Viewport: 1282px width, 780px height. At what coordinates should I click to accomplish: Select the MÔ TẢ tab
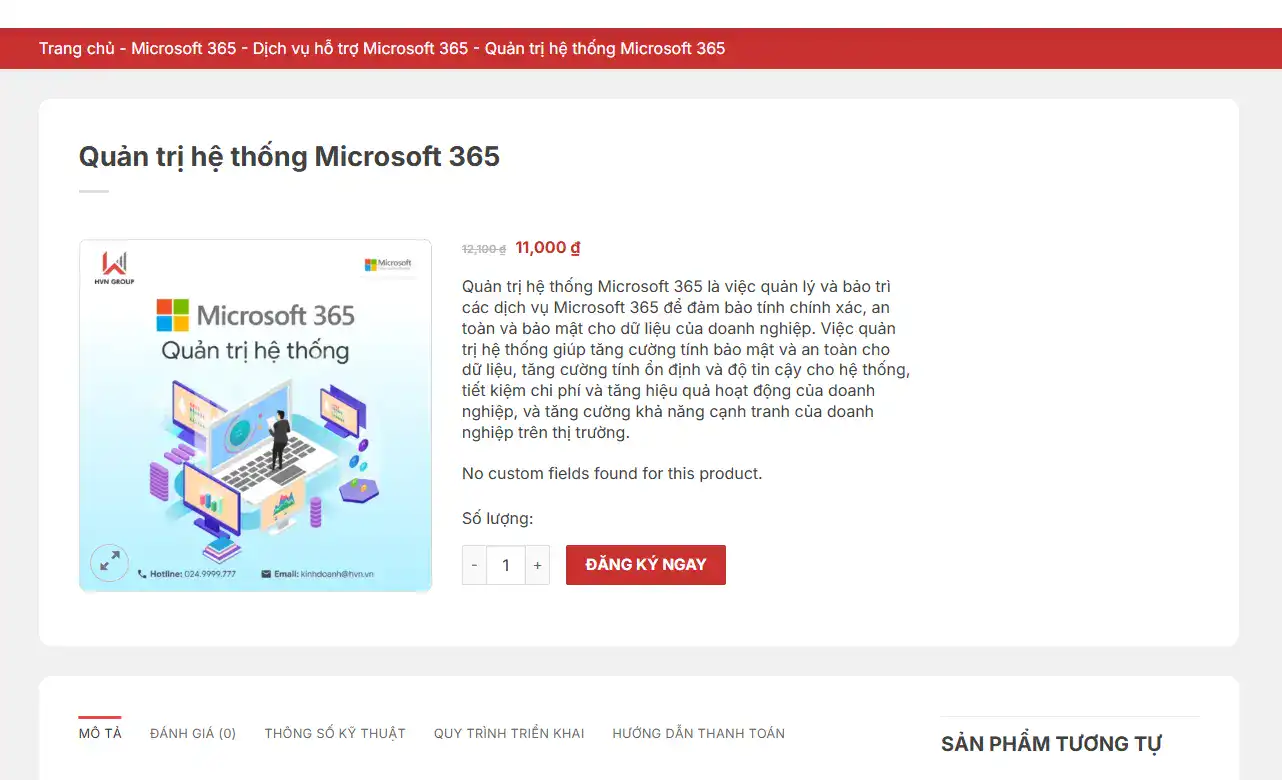pyautogui.click(x=100, y=733)
